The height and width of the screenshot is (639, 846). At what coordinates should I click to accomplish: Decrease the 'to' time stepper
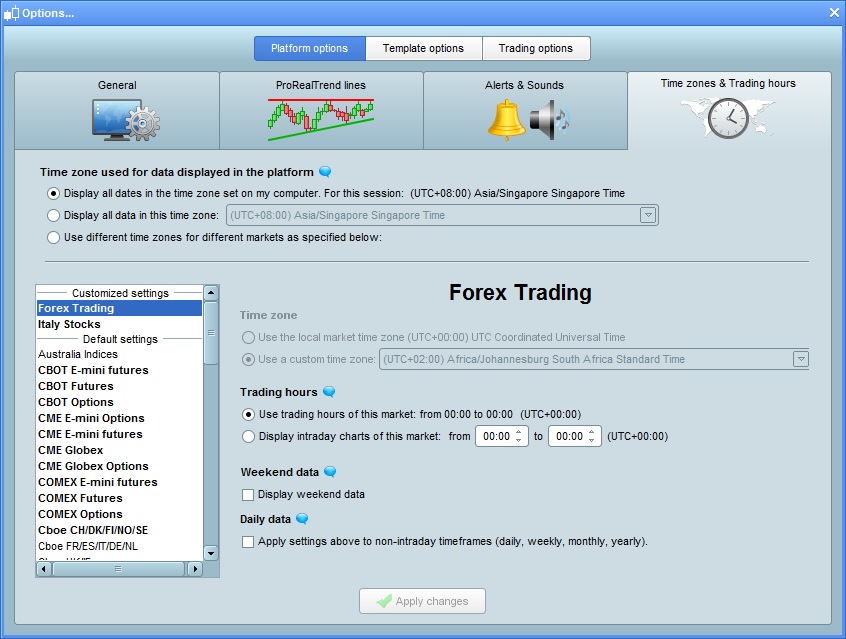click(x=591, y=440)
